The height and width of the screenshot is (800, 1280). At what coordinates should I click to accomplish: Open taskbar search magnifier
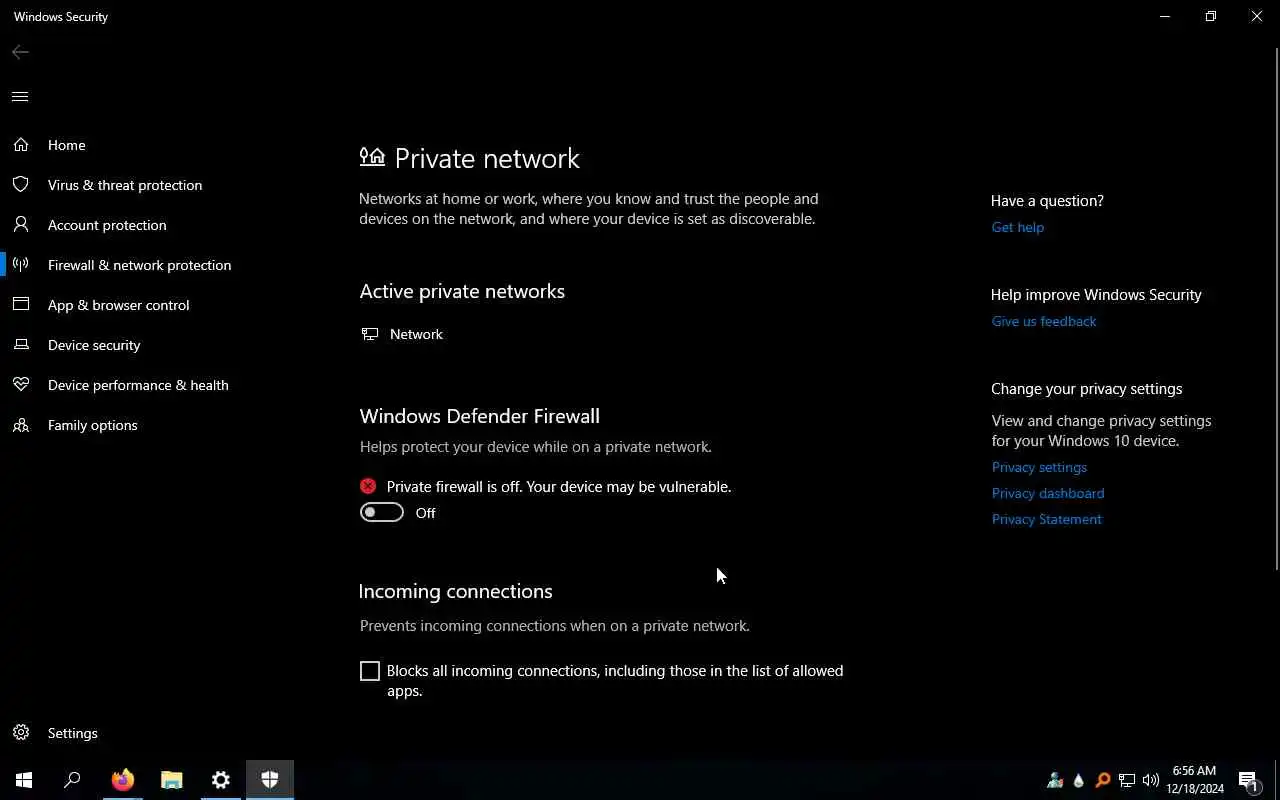coord(72,780)
